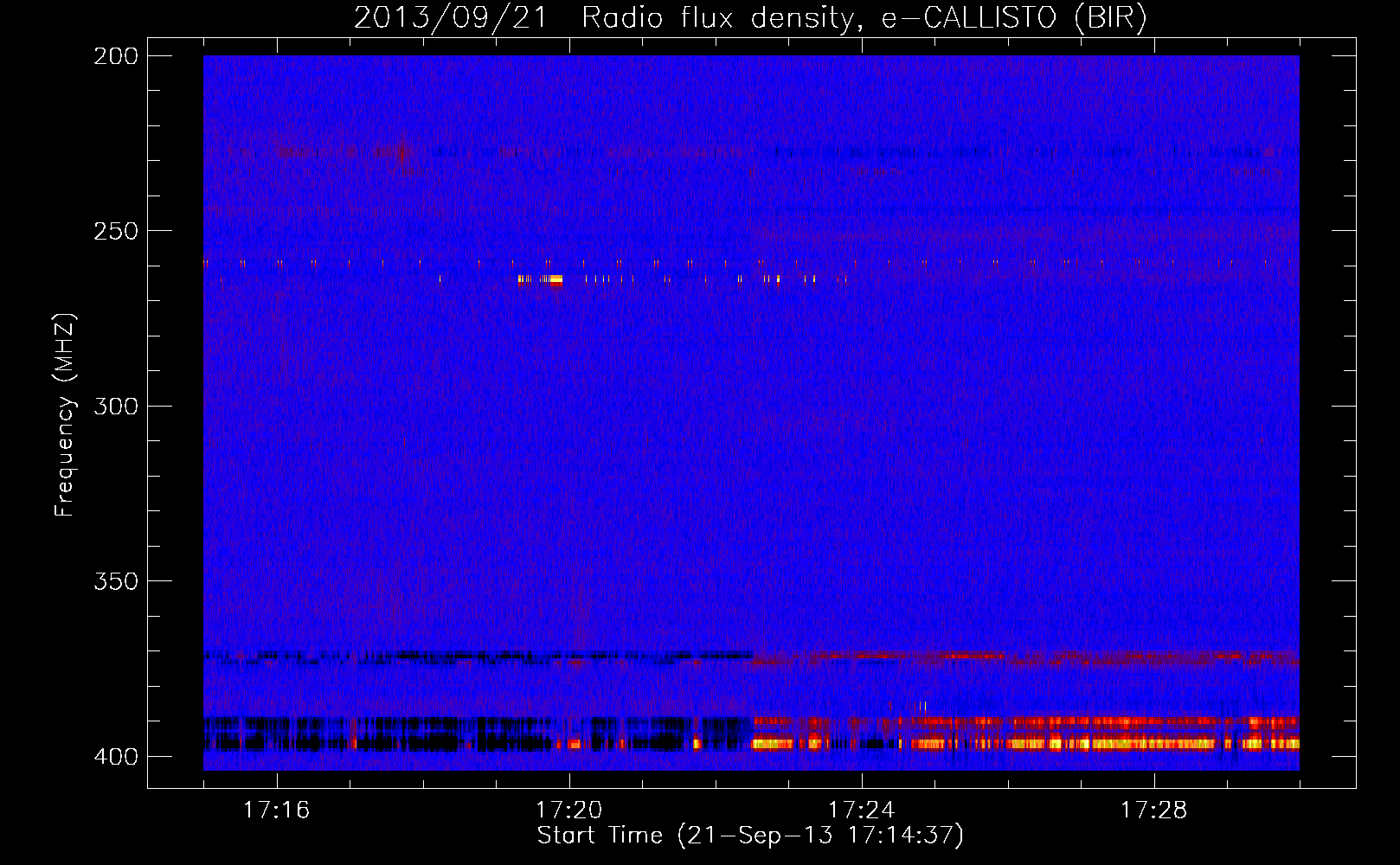Click the 17:20 time tick label
This screenshot has height=865, width=1400.
click(569, 810)
